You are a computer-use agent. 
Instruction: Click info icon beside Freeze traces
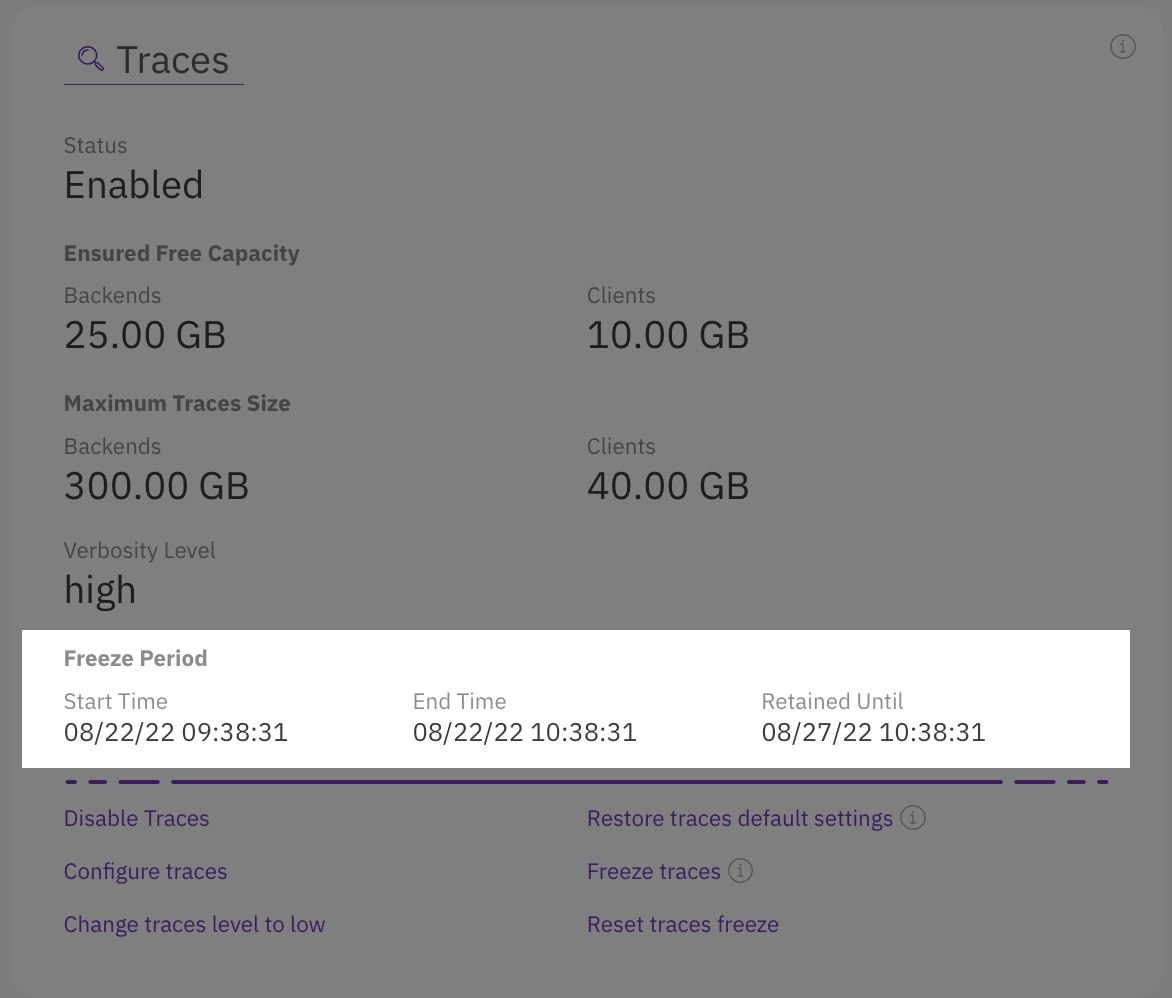click(x=740, y=871)
